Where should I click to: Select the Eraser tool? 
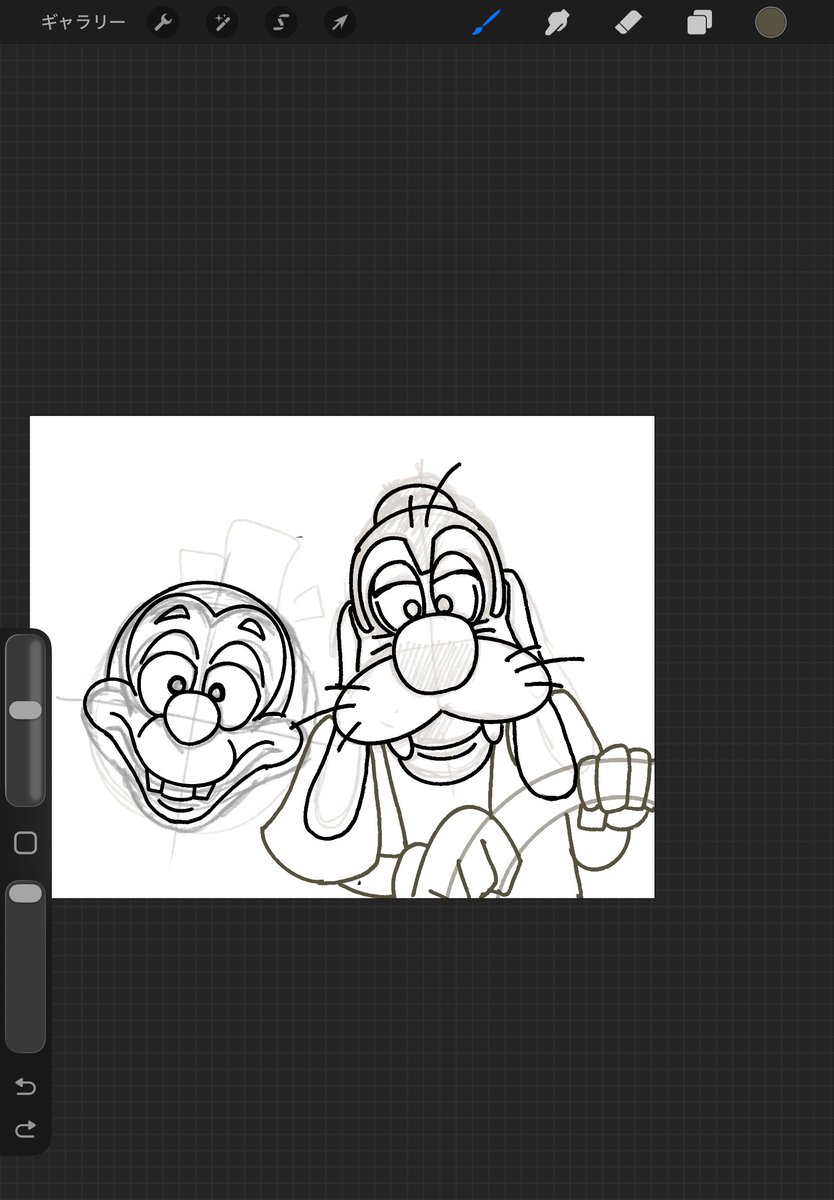tap(628, 22)
